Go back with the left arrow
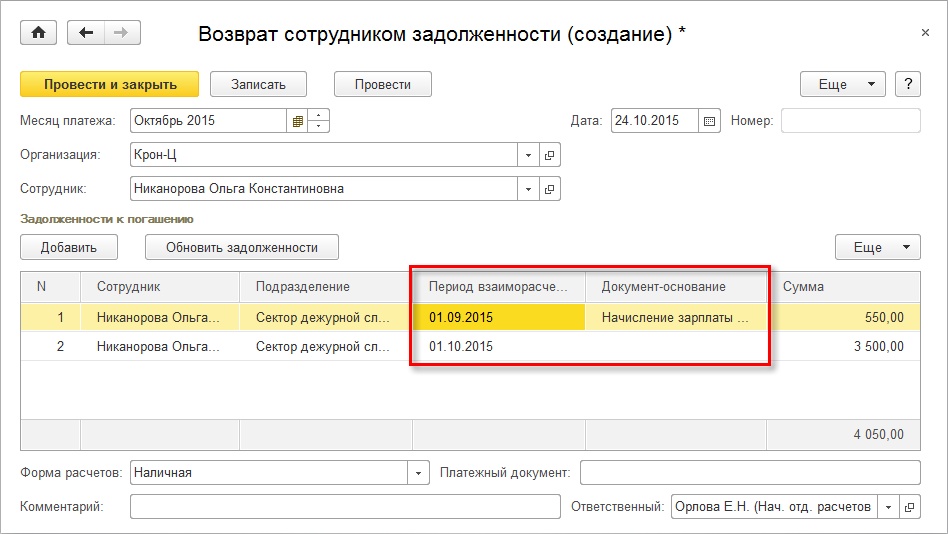The image size is (948, 534). pyautogui.click(x=86, y=33)
